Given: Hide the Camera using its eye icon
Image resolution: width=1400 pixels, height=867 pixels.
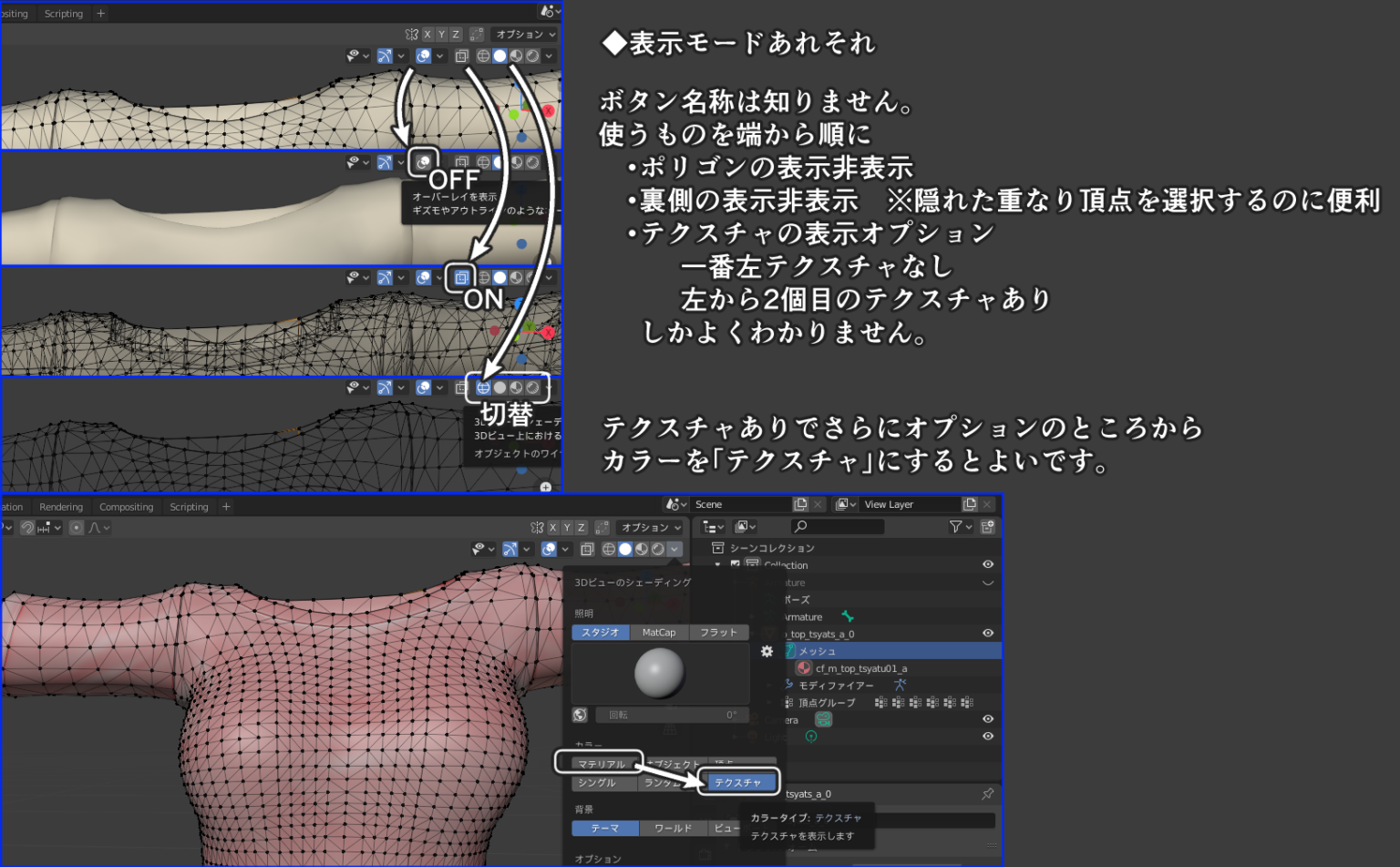Looking at the screenshot, I should coord(987,719).
